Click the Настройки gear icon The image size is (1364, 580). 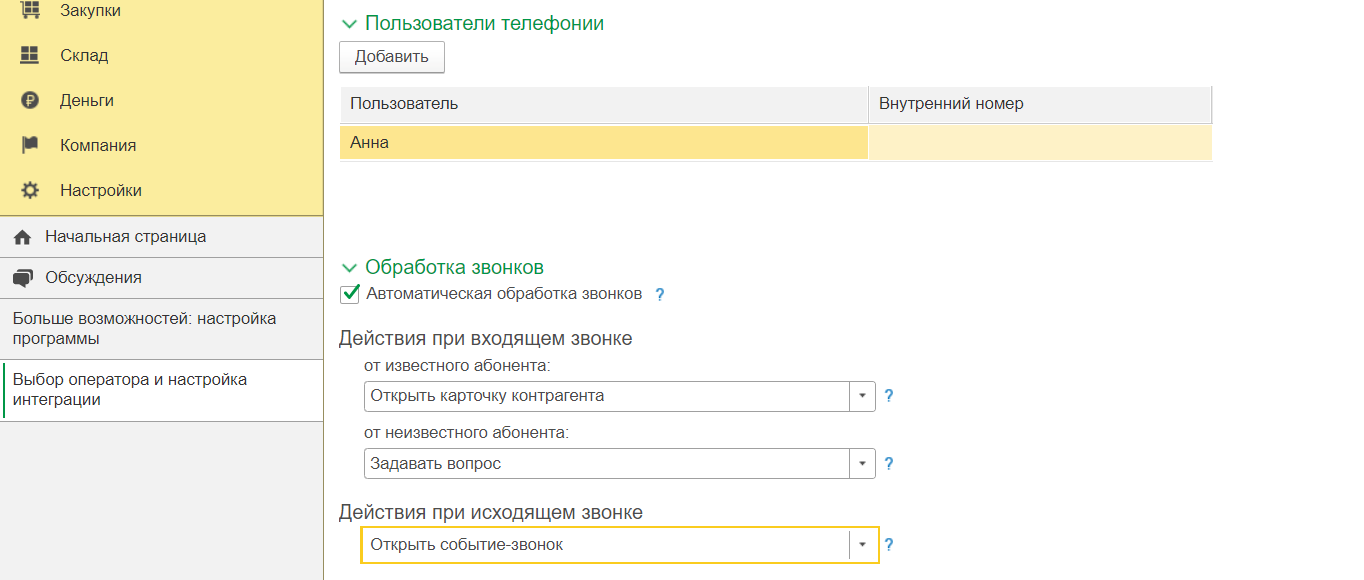30,190
